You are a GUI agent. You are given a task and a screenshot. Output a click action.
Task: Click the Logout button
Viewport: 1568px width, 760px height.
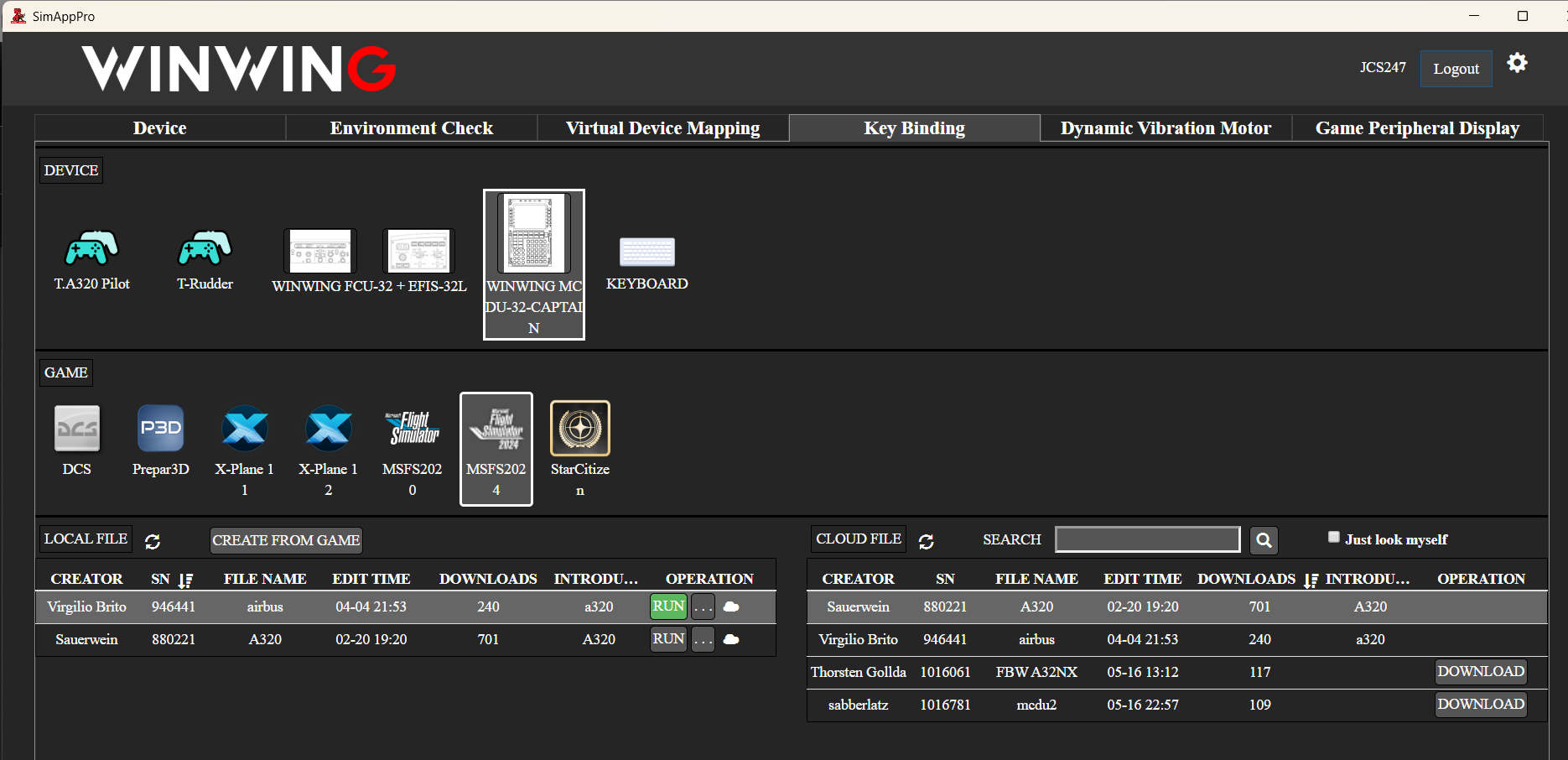click(1456, 69)
